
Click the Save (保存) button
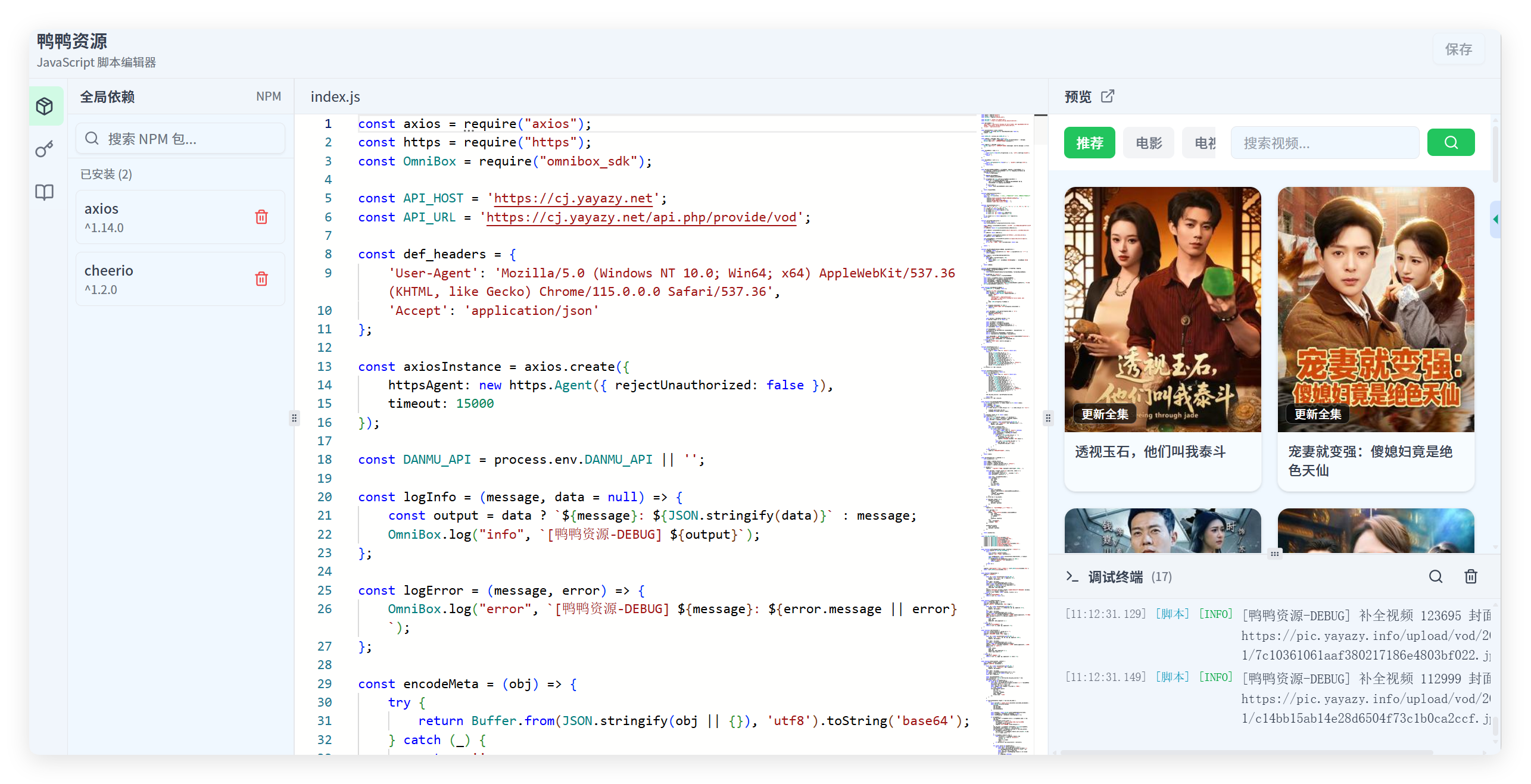coord(1458,49)
